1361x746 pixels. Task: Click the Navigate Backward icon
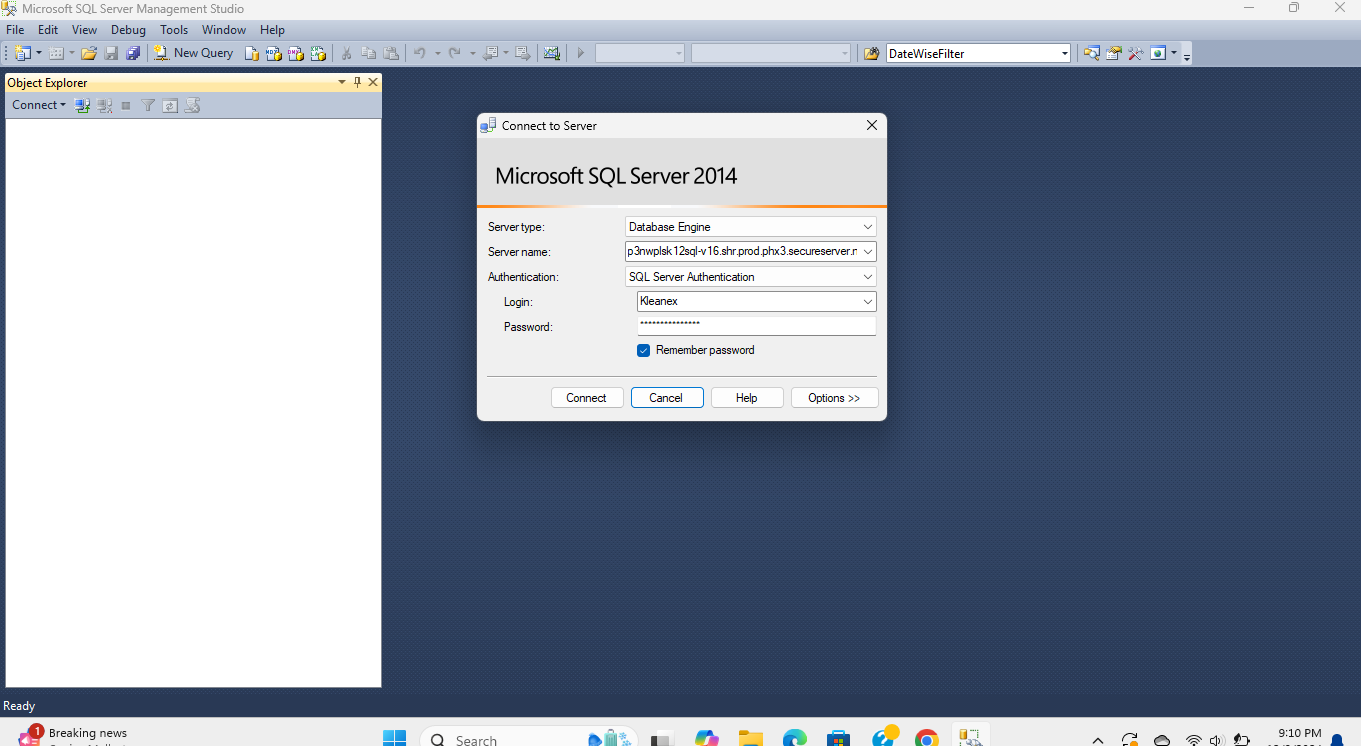[489, 53]
